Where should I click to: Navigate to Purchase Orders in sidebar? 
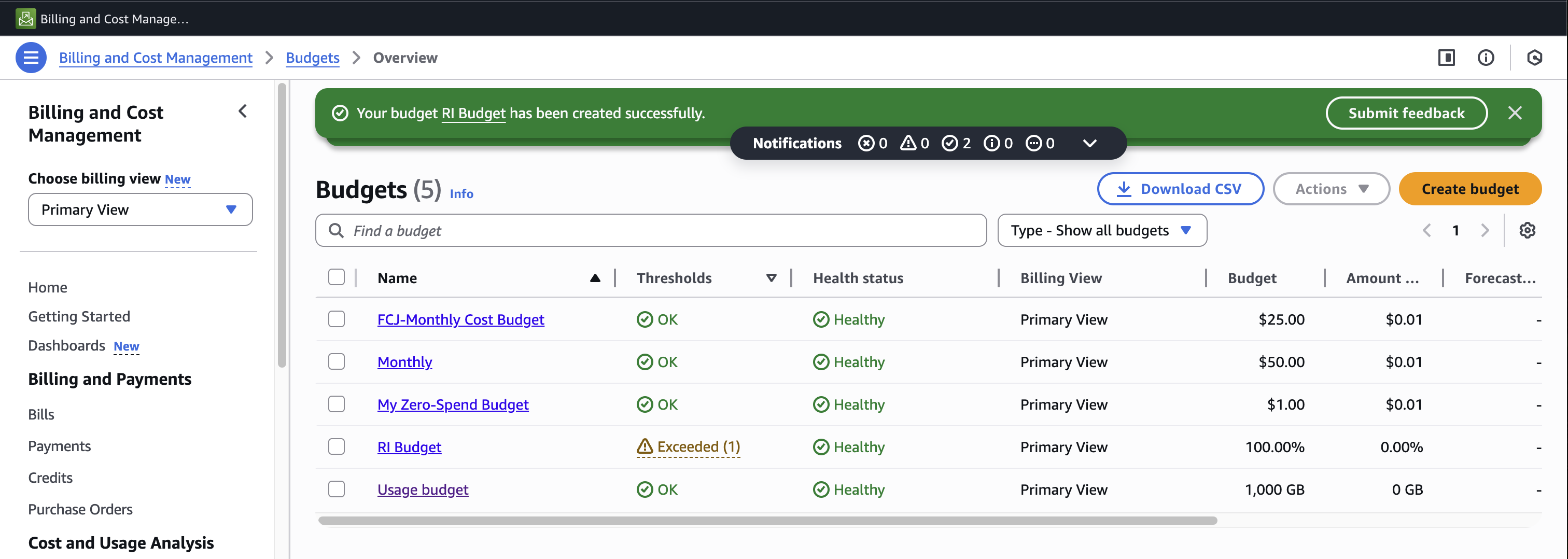(x=80, y=509)
